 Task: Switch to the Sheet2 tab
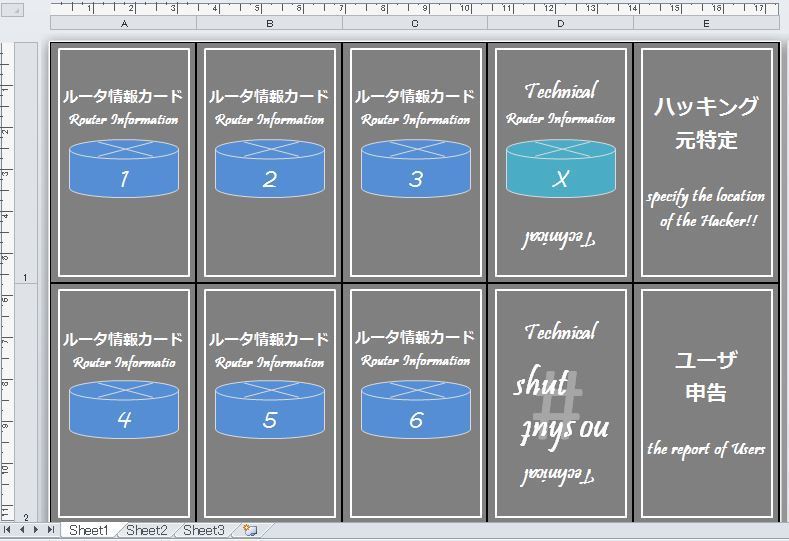coord(146,530)
